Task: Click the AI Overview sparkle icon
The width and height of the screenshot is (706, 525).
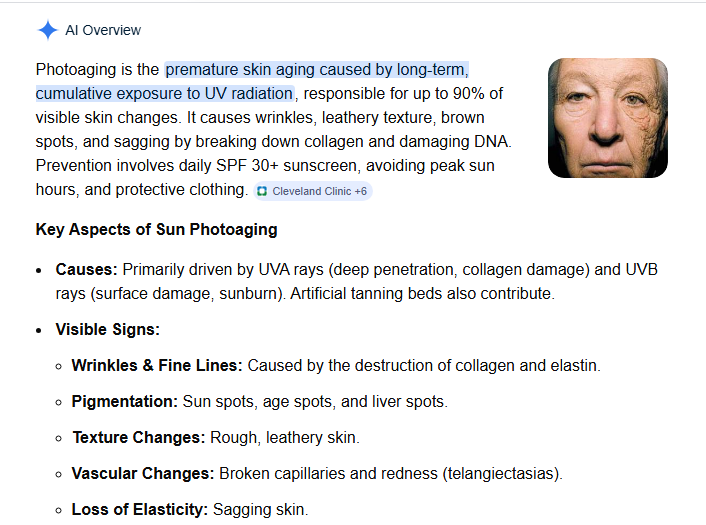Action: coord(47,30)
